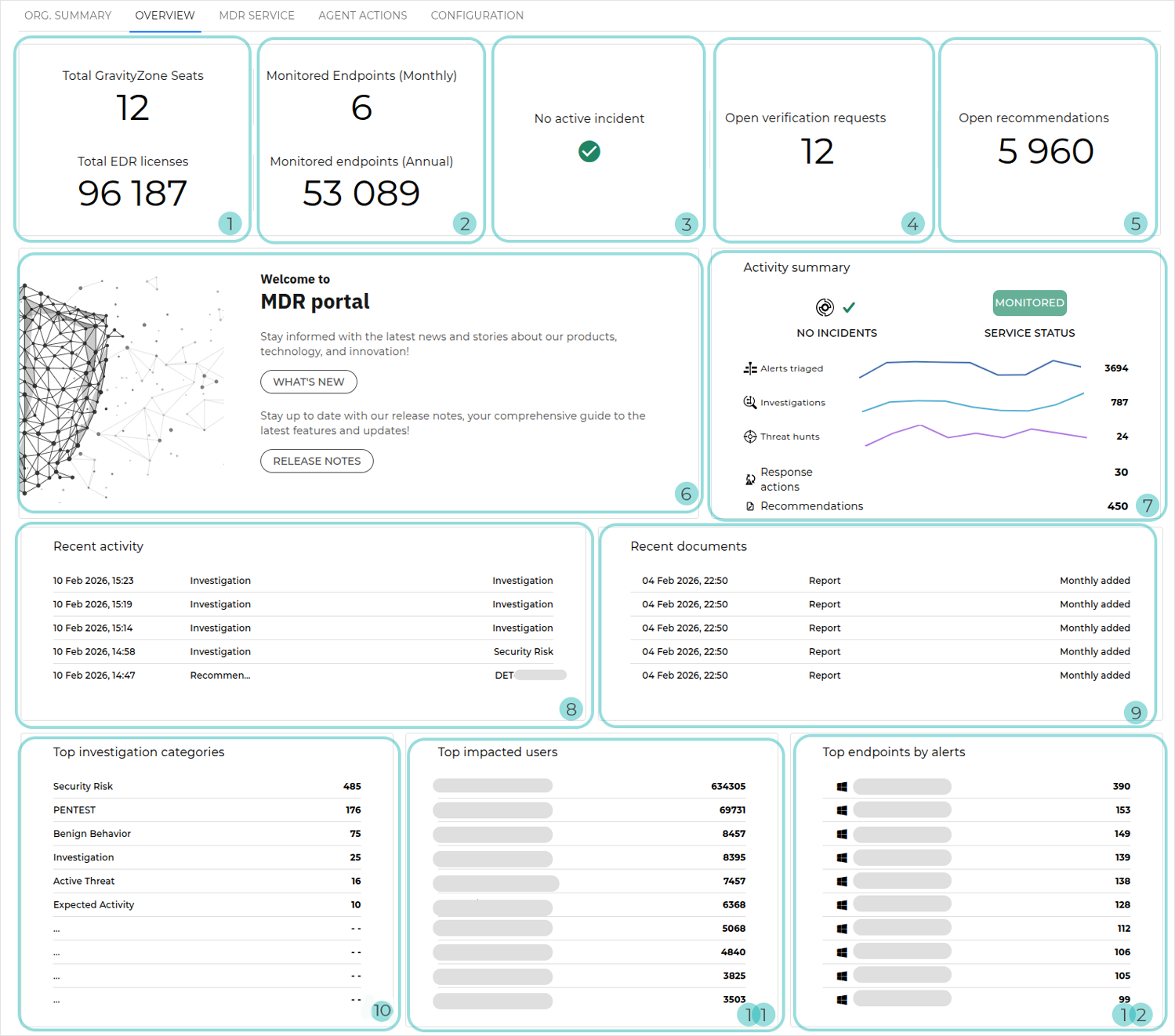Switch to the MDR SERVICE tab

coord(256,15)
